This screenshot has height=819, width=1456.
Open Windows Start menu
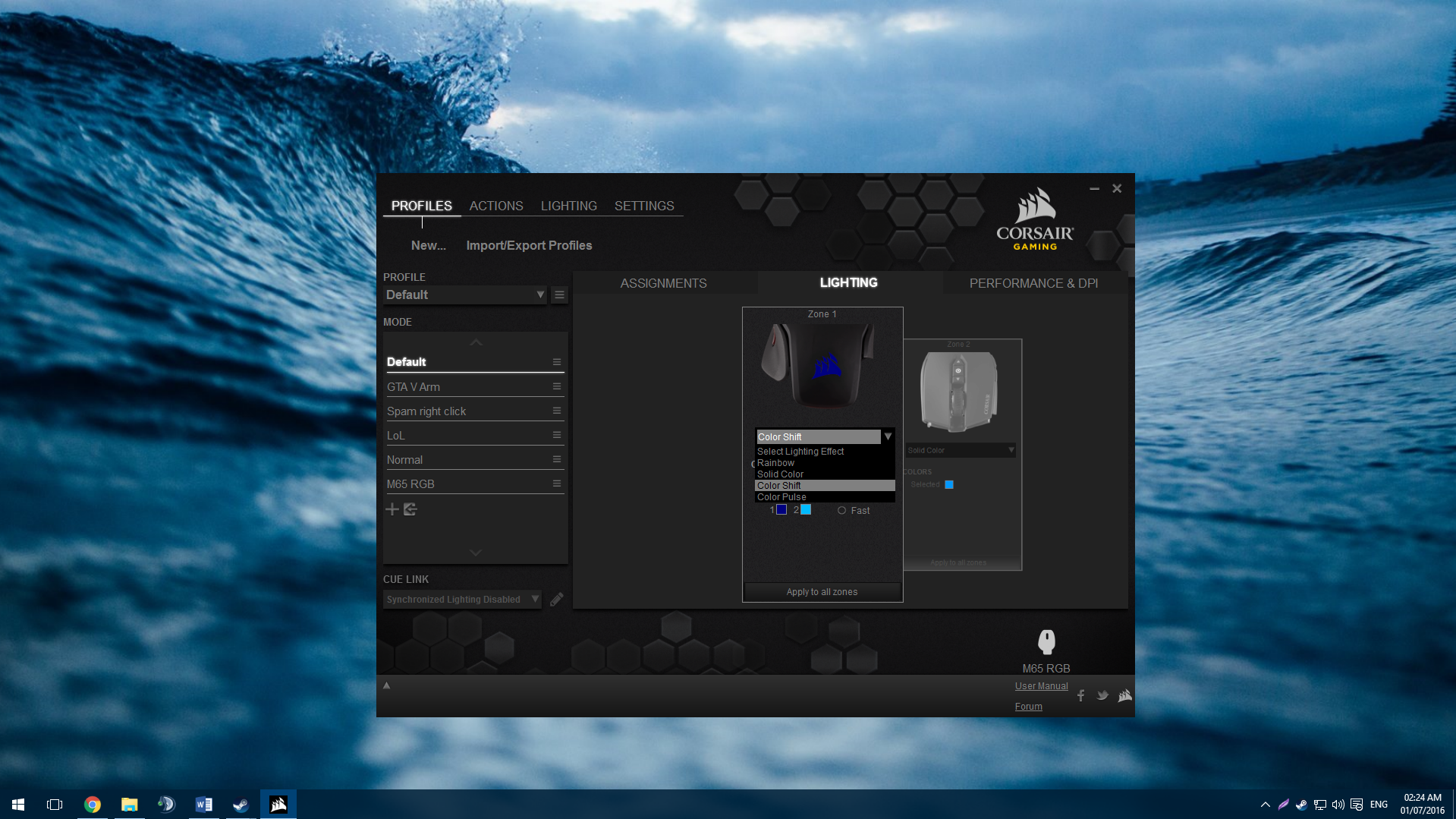pos(18,805)
